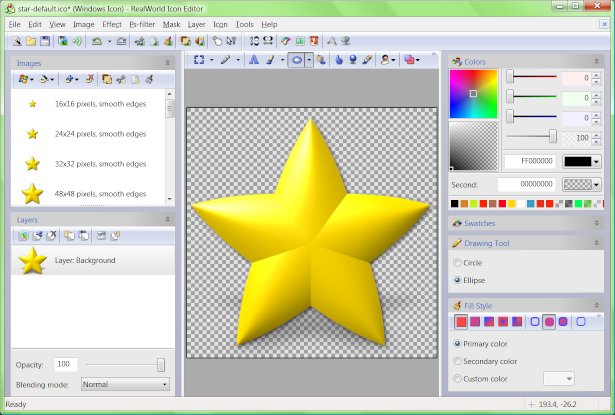Image resolution: width=615 pixels, height=415 pixels.
Task: Click the Save floppy disk icon
Action: click(x=47, y=42)
